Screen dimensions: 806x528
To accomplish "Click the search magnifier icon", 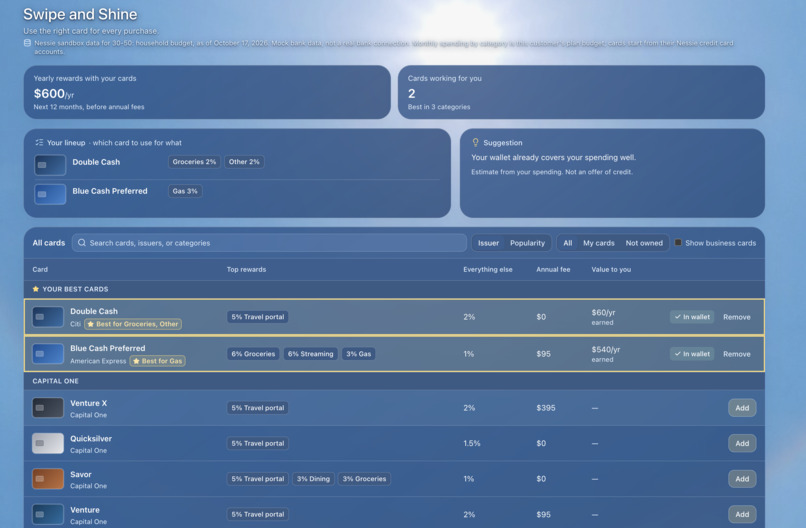I will point(82,243).
